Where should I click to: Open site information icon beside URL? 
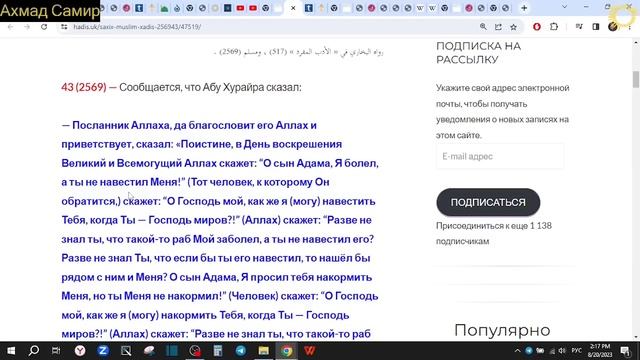(x=64, y=27)
